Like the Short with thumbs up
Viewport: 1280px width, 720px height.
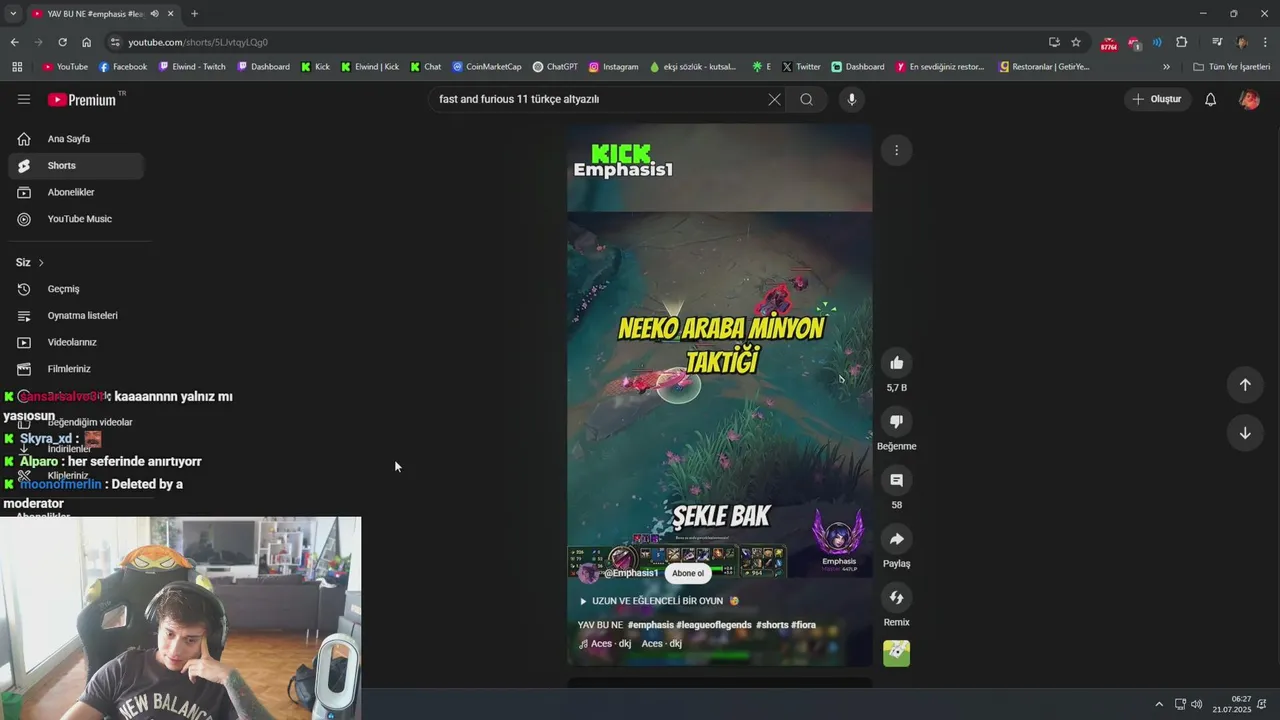(896, 363)
